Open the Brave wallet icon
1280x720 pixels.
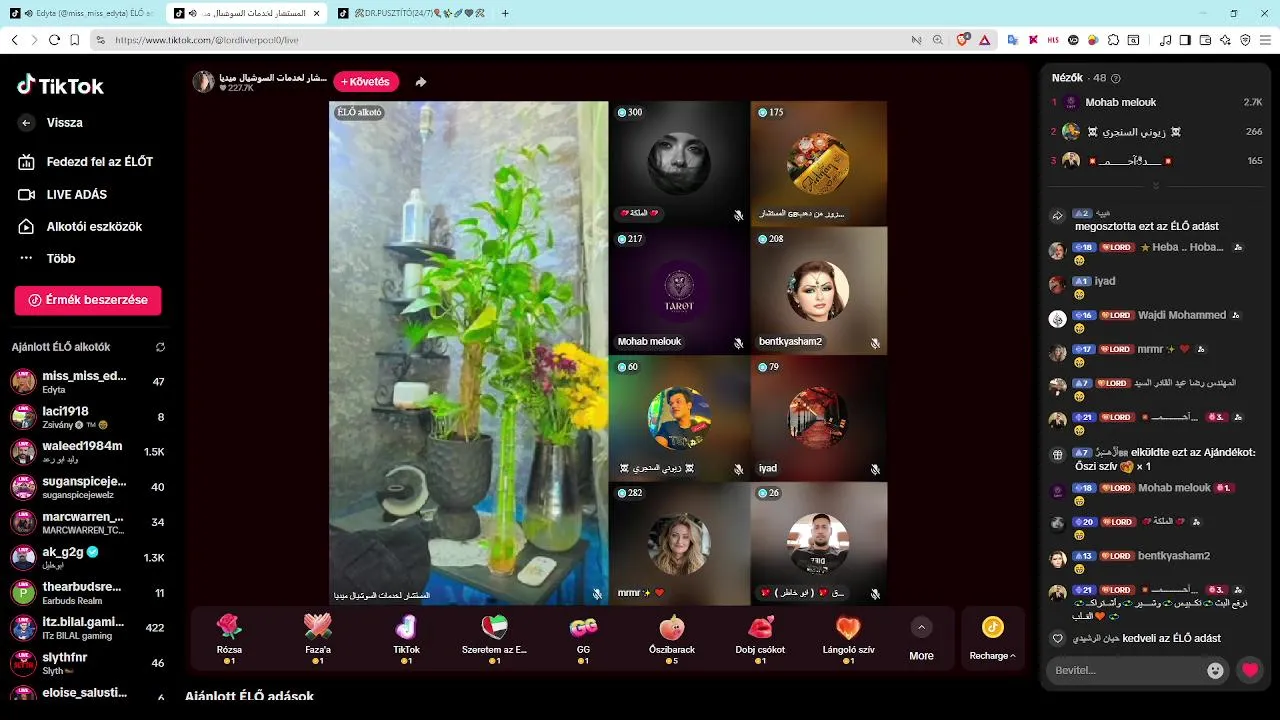coord(1205,40)
